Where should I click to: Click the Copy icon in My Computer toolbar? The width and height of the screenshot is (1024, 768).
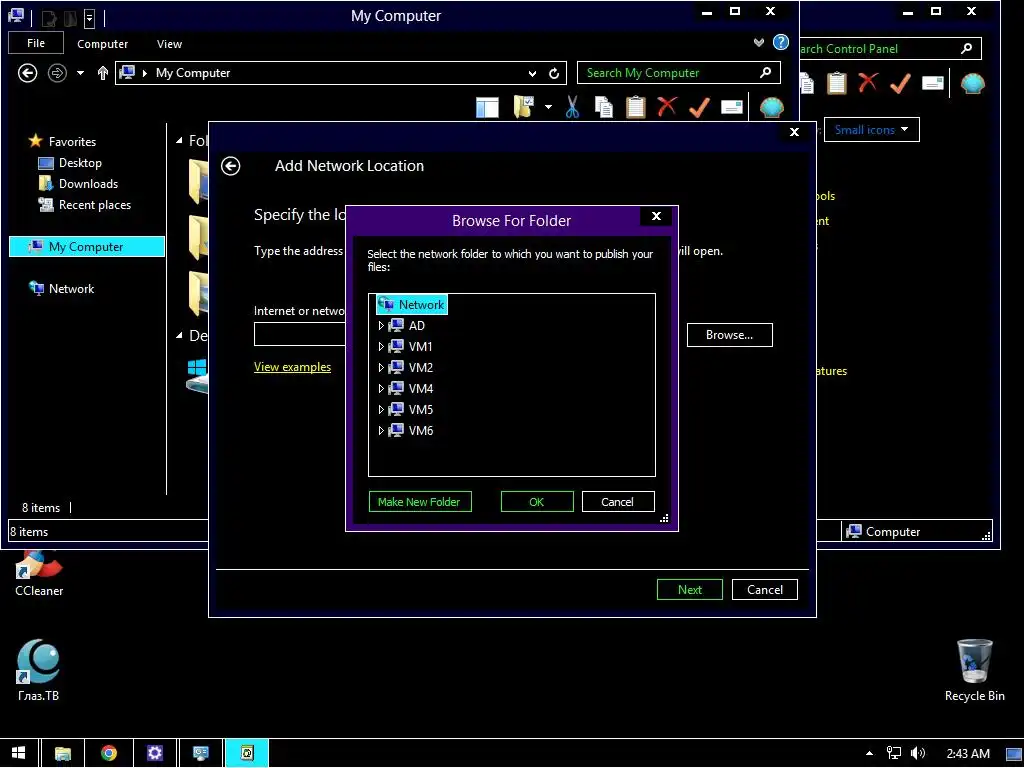click(604, 106)
